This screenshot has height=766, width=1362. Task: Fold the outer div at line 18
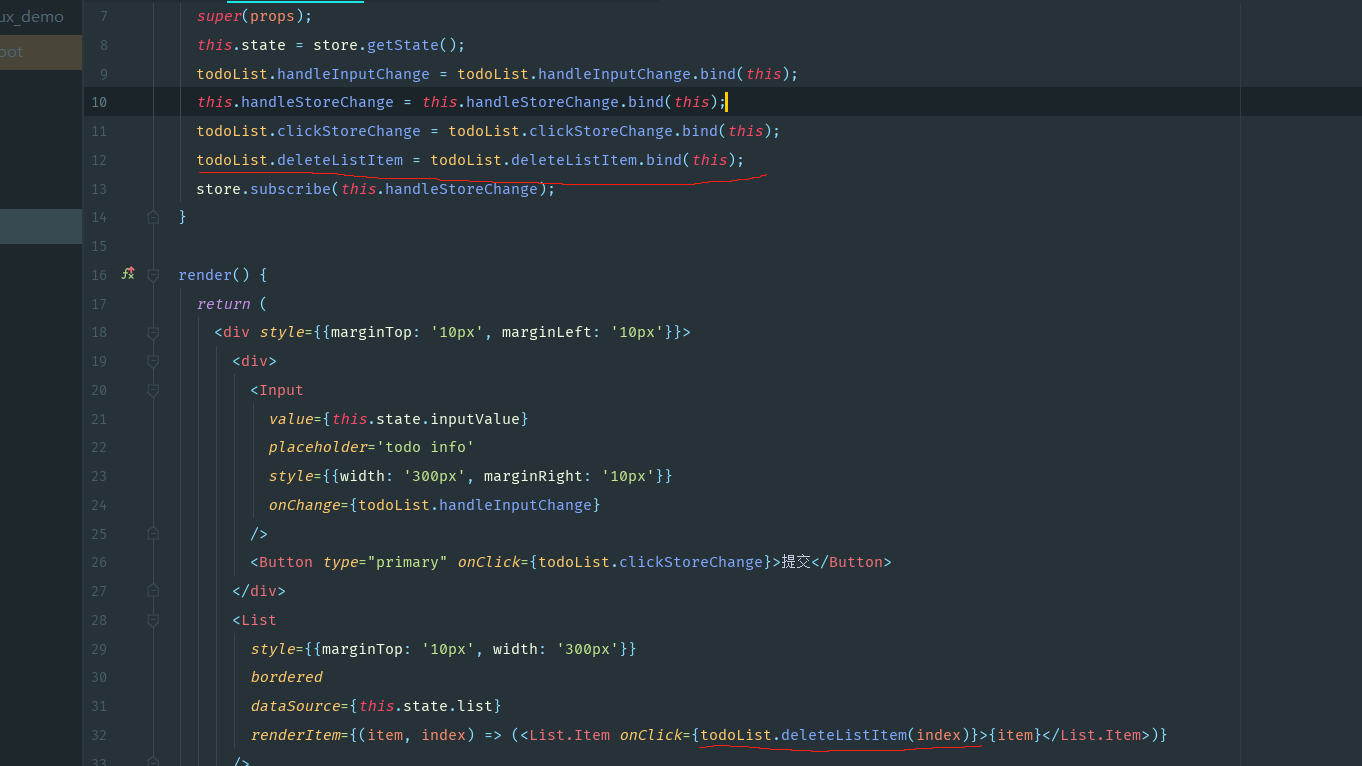153,332
